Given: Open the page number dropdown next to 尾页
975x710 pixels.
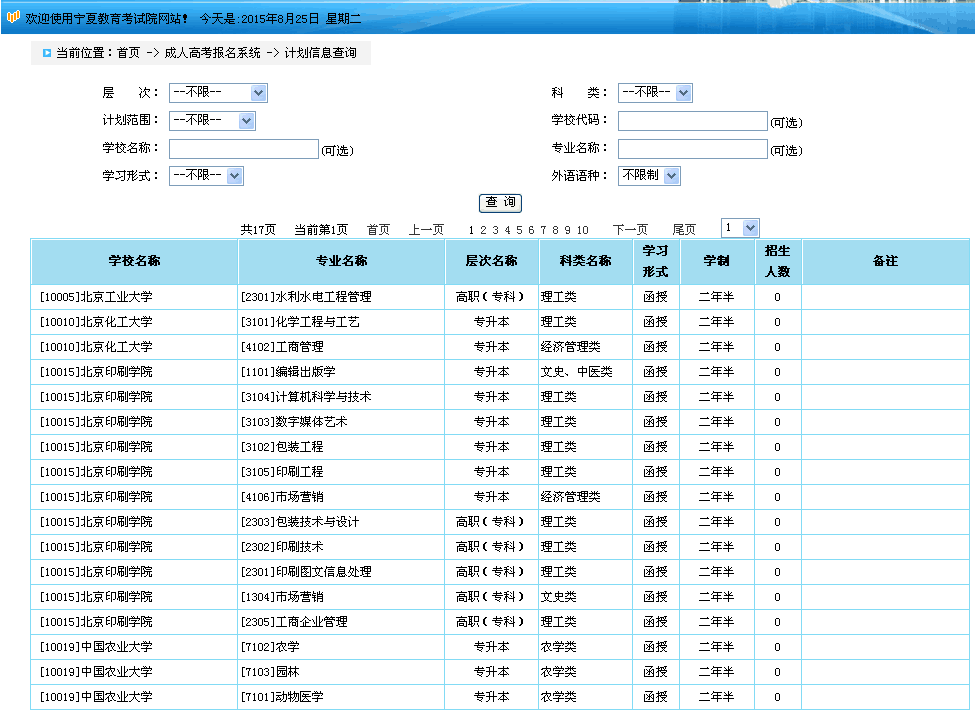Looking at the screenshot, I should click(740, 228).
